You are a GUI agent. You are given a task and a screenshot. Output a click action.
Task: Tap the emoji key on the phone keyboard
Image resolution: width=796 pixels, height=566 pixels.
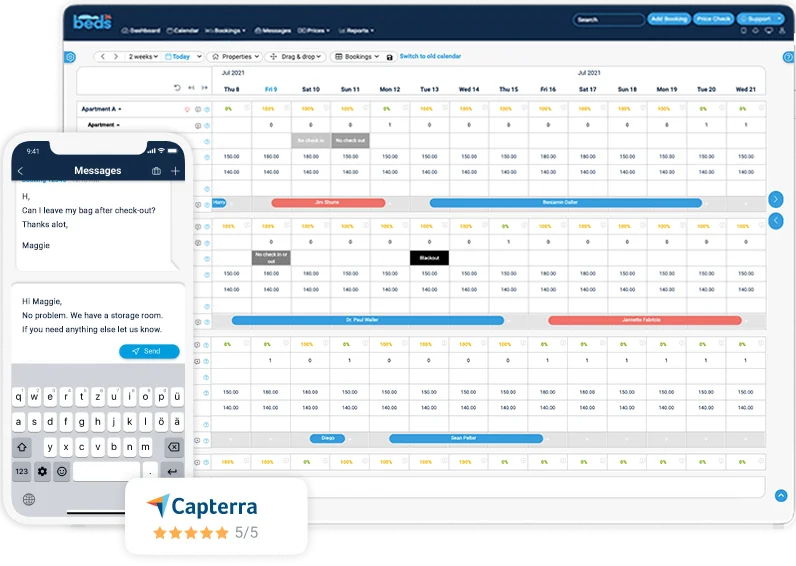pos(62,472)
